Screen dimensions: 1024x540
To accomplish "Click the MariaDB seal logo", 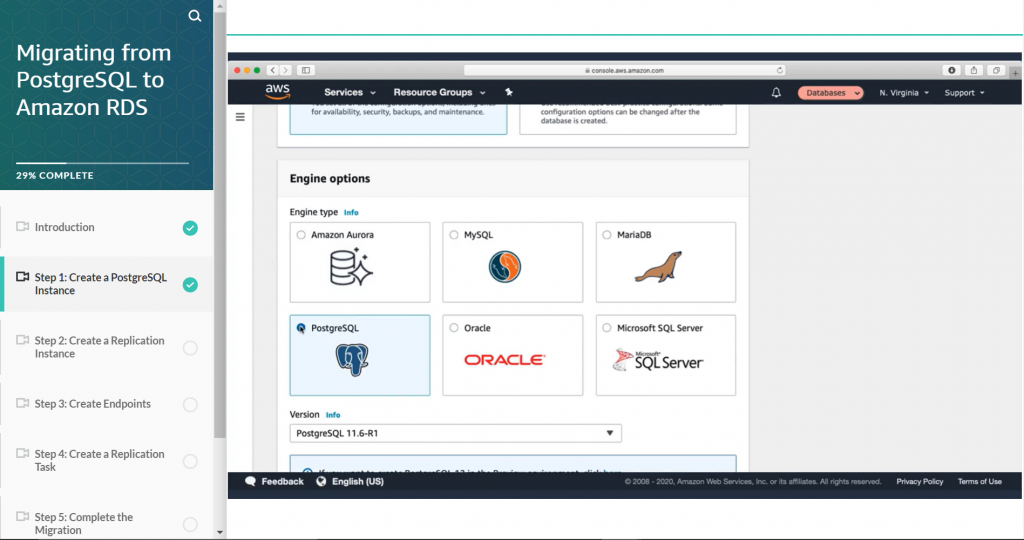I will 657,267.
